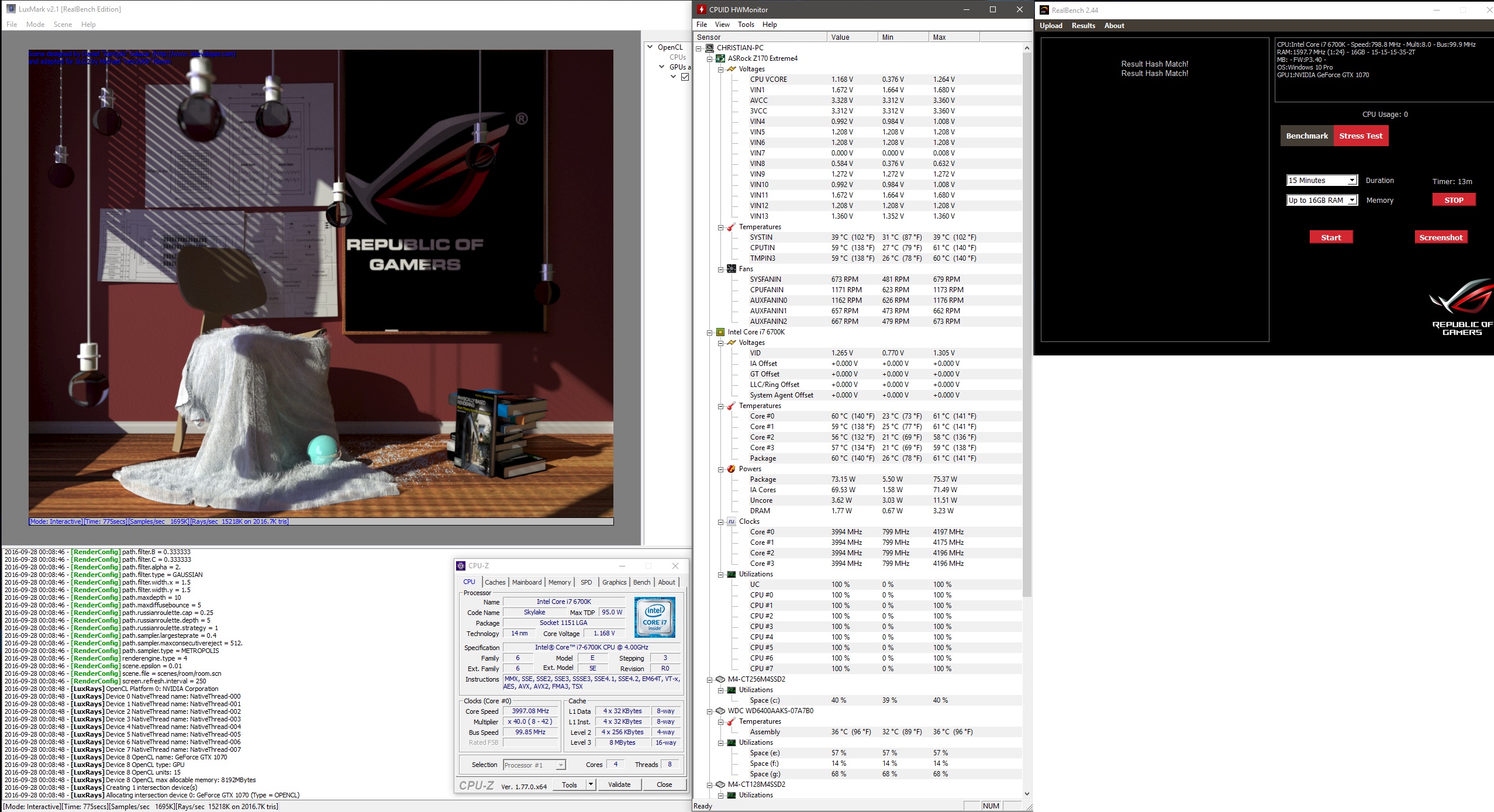The image size is (1494, 812).
Task: Click the Fans node fan icon
Action: (x=731, y=269)
